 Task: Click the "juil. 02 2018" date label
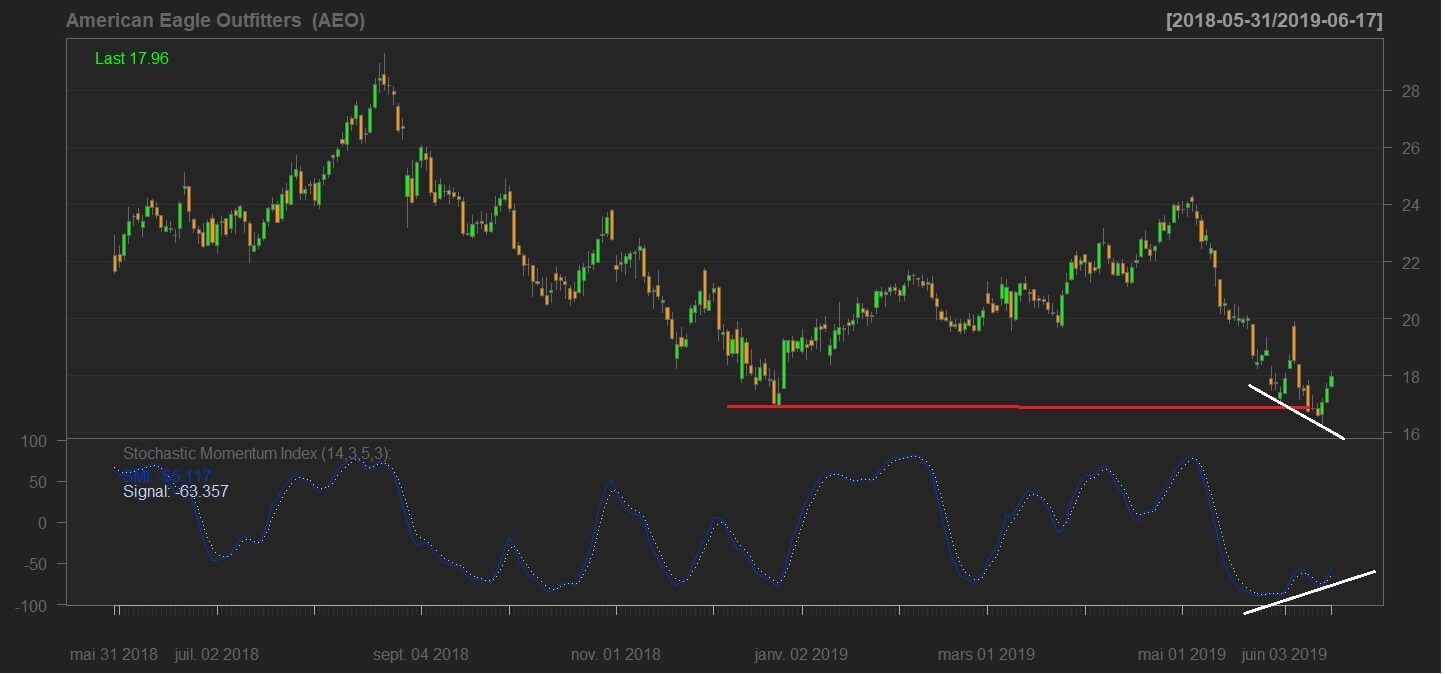pos(216,655)
